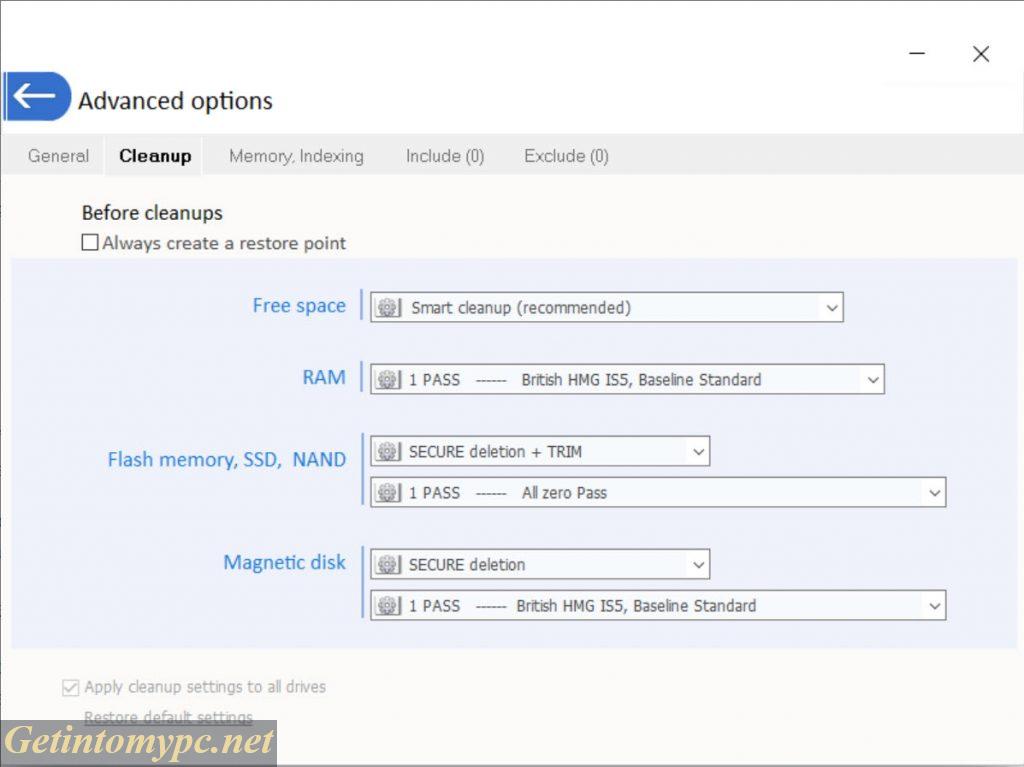Click gear icon in Magnetic disk pass method

pyautogui.click(x=388, y=606)
